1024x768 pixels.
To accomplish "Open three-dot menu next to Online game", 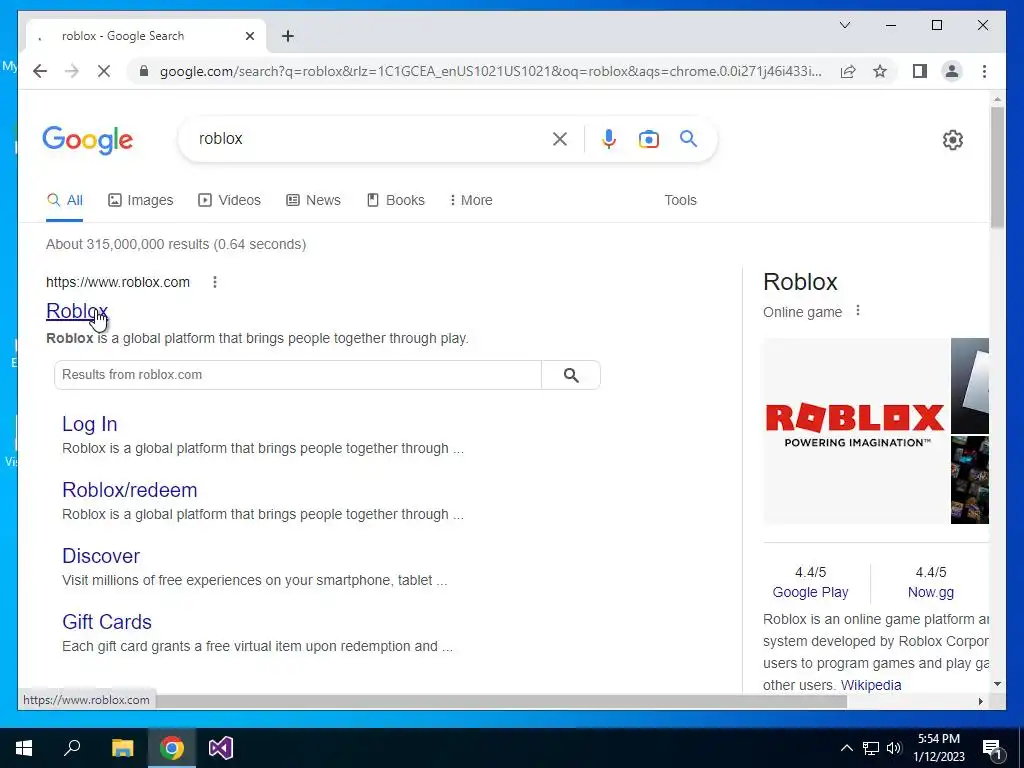I will pos(858,311).
